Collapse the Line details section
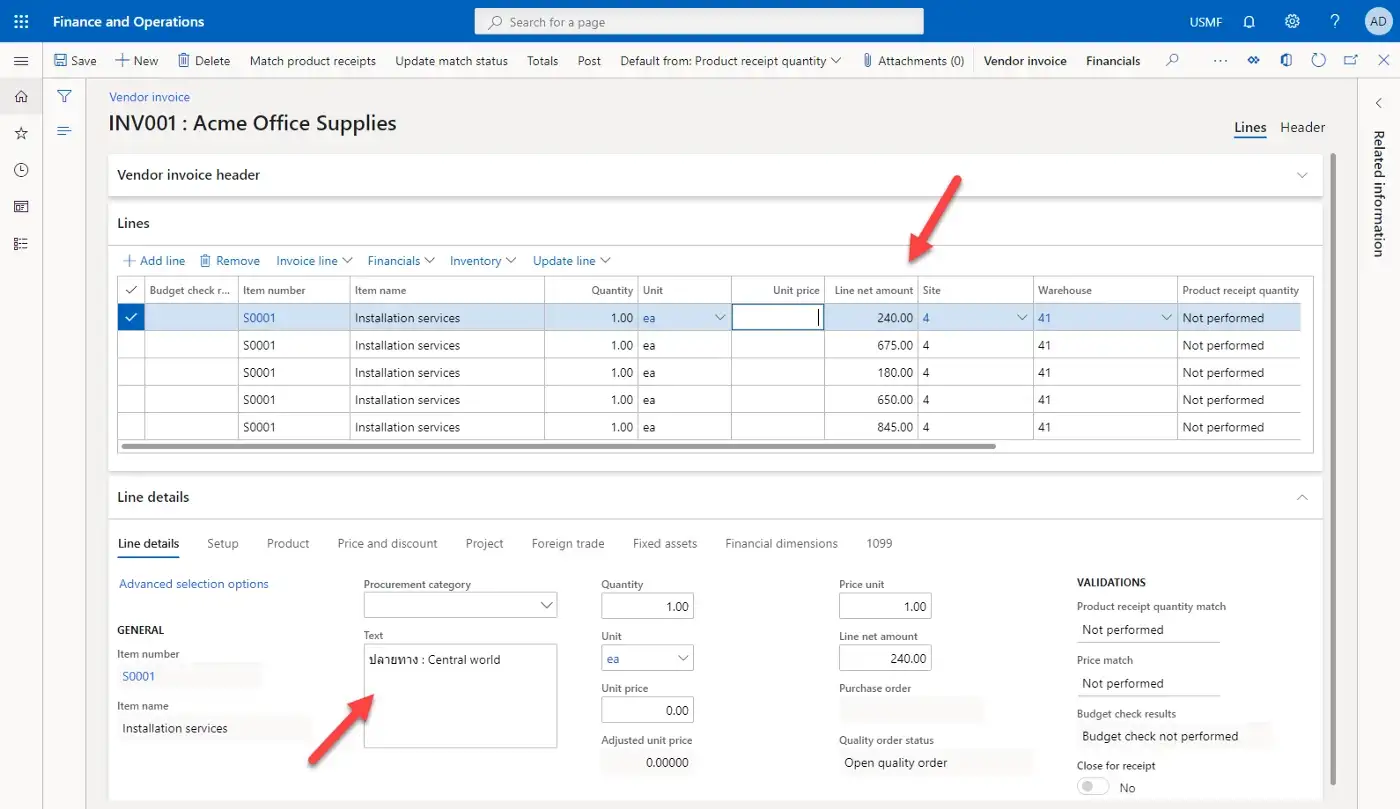1400x809 pixels. (1302, 497)
